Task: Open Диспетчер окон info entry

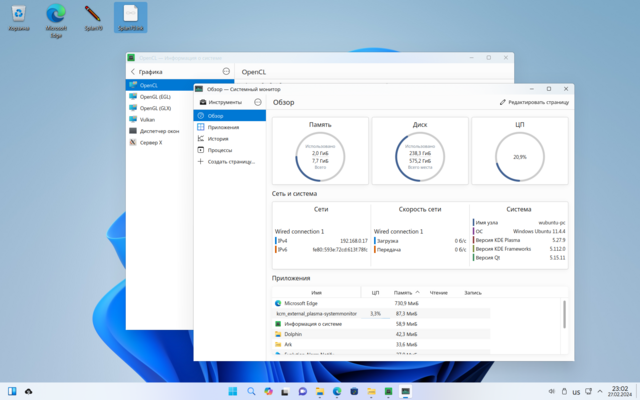Action: [x=159, y=131]
